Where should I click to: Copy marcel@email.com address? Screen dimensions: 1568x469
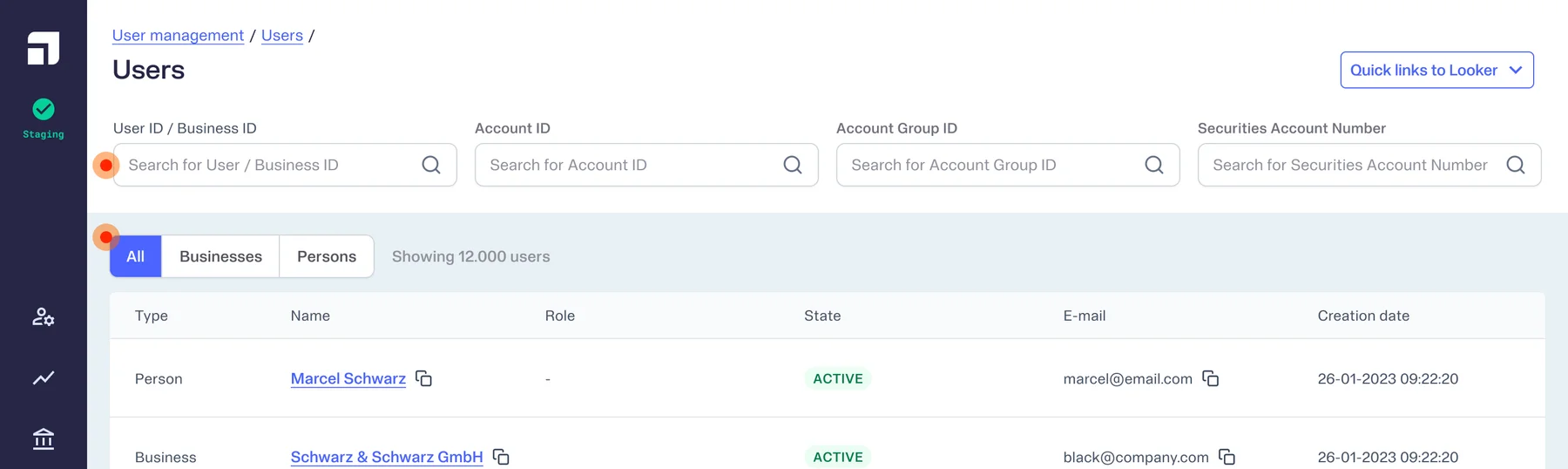pyautogui.click(x=1211, y=378)
